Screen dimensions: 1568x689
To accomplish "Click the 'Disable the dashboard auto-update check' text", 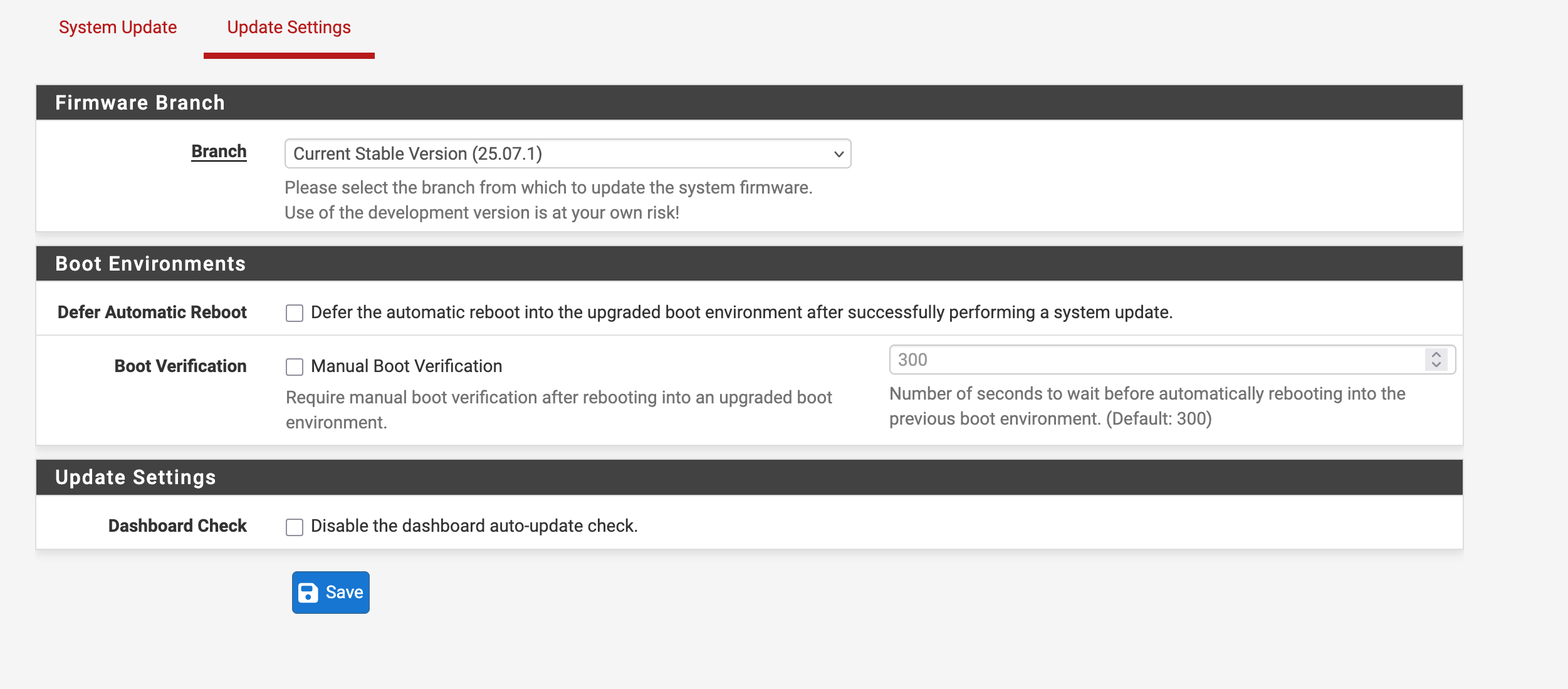I will pos(474,526).
